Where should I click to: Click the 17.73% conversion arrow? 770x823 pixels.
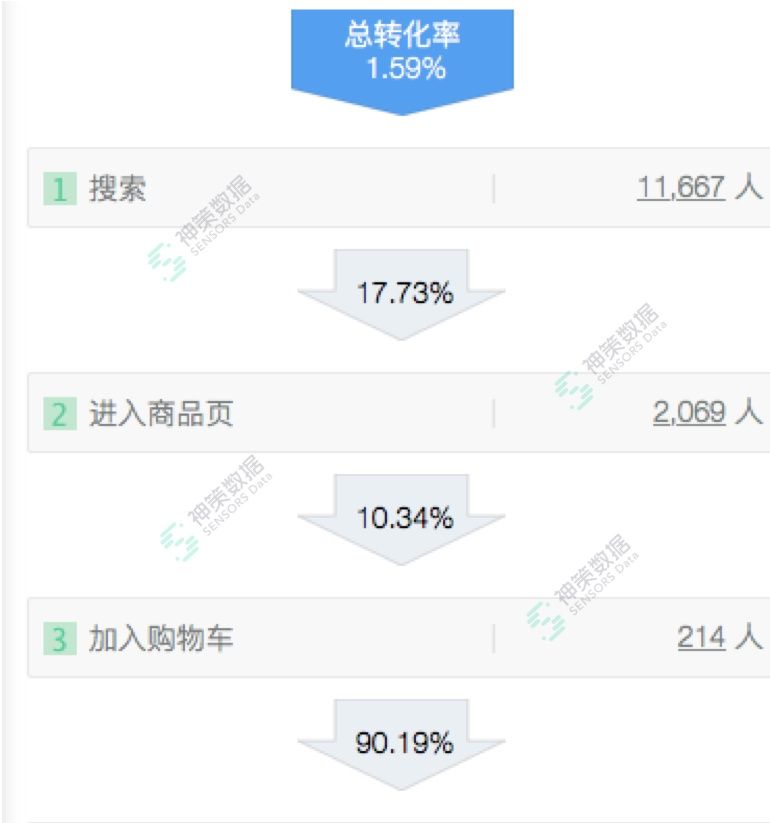402,293
